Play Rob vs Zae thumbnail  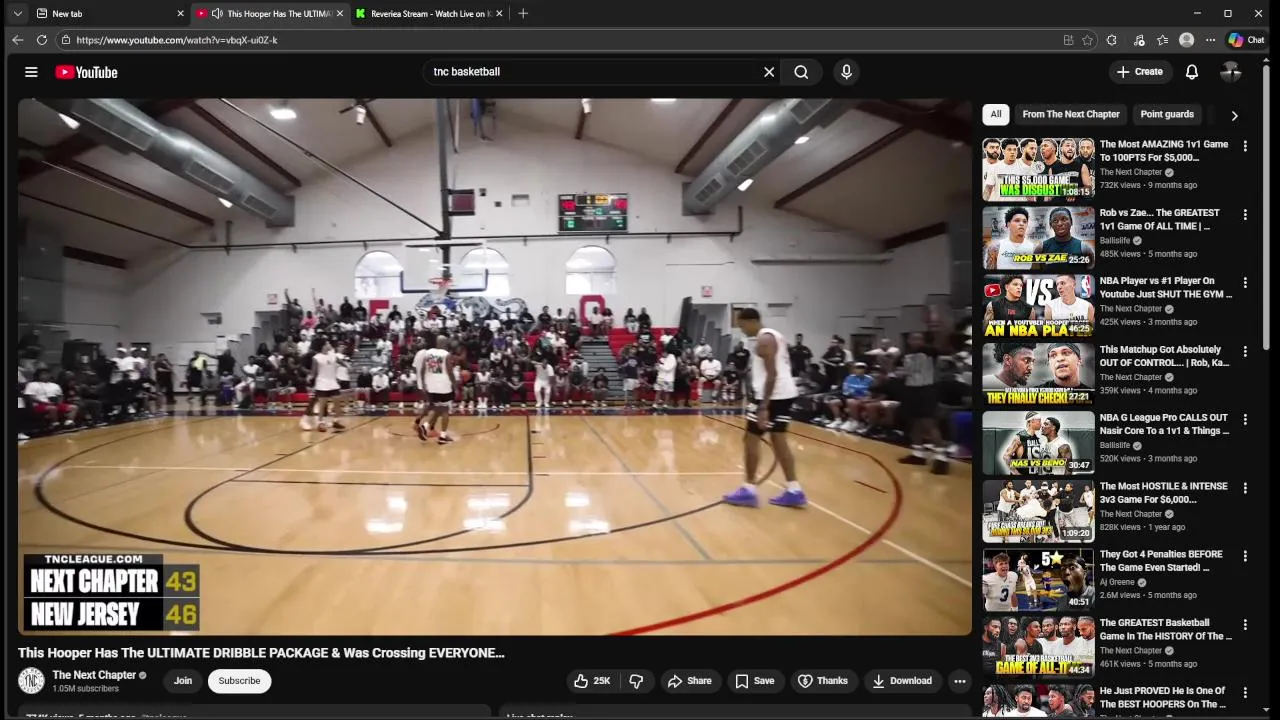(x=1038, y=238)
